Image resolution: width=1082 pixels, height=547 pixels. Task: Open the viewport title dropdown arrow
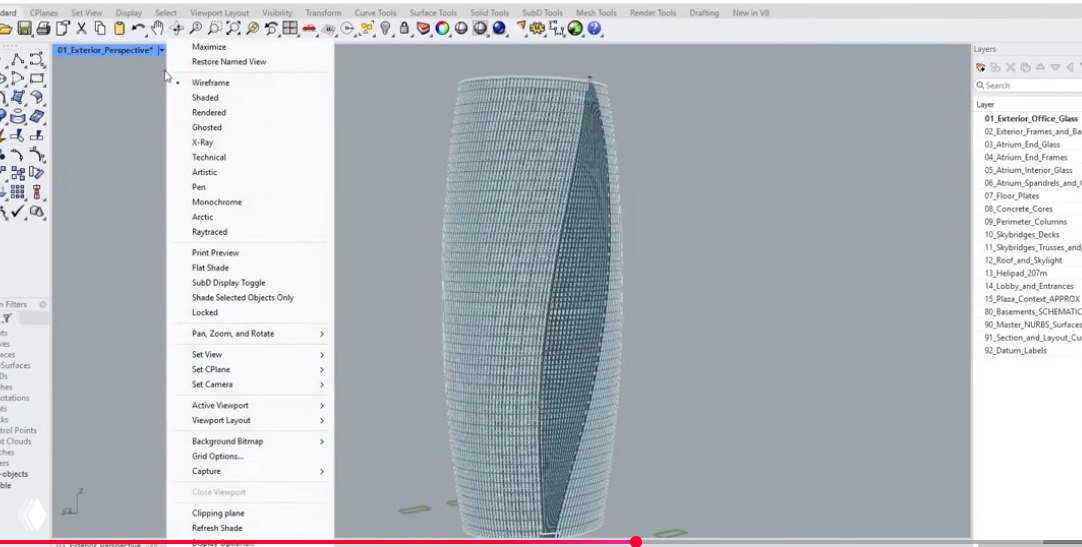pos(161,50)
